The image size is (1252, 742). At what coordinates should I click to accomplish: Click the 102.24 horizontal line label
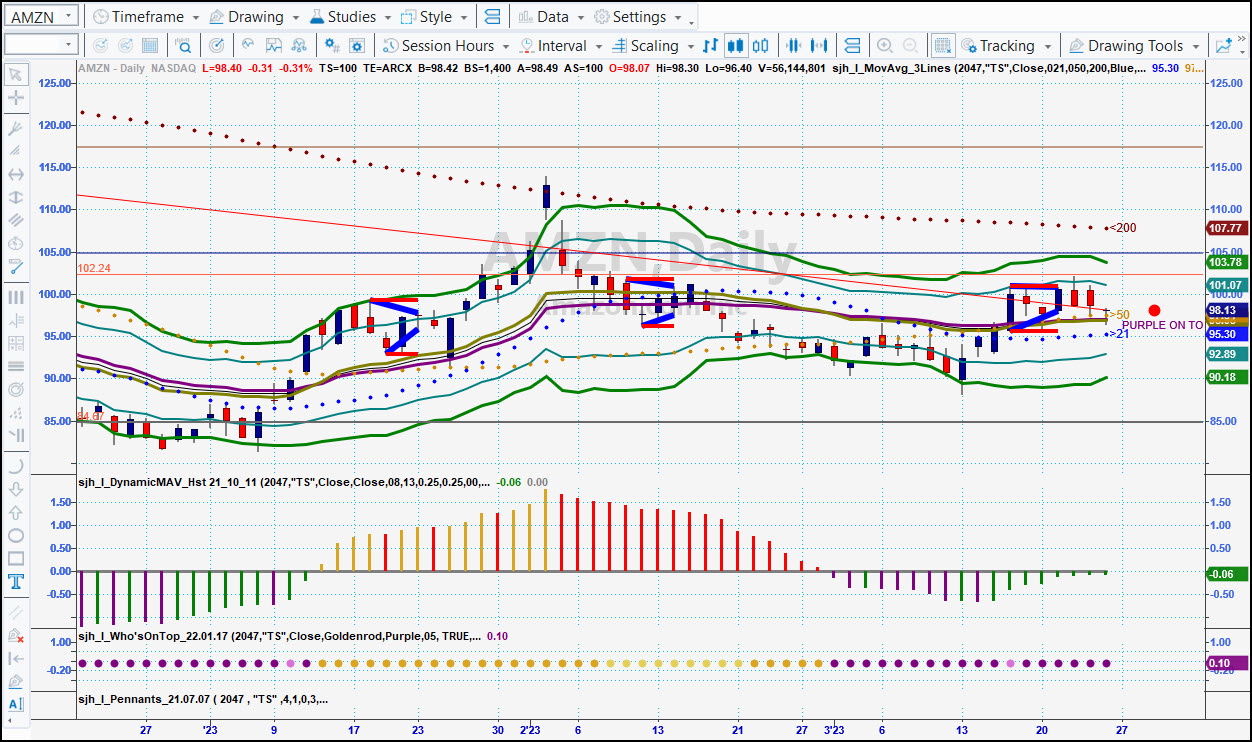tap(92, 268)
